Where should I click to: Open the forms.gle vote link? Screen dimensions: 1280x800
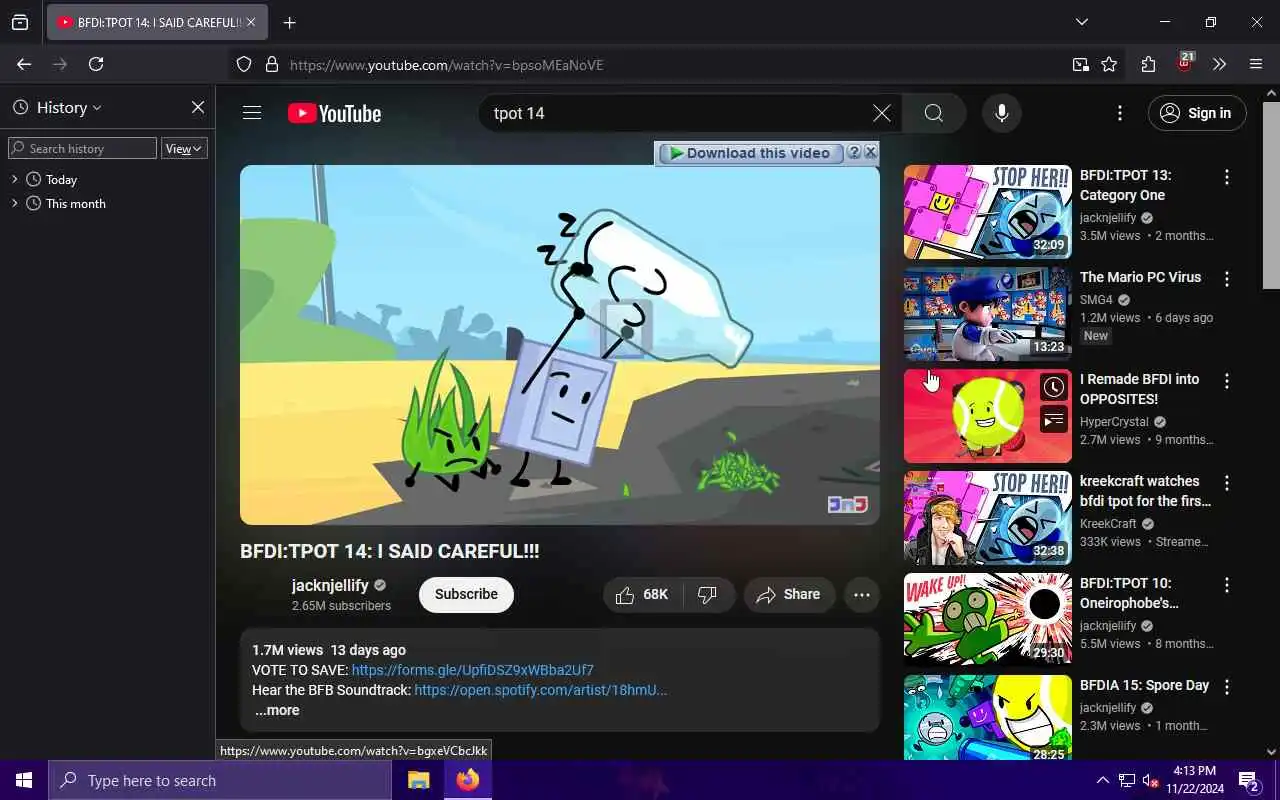472,670
